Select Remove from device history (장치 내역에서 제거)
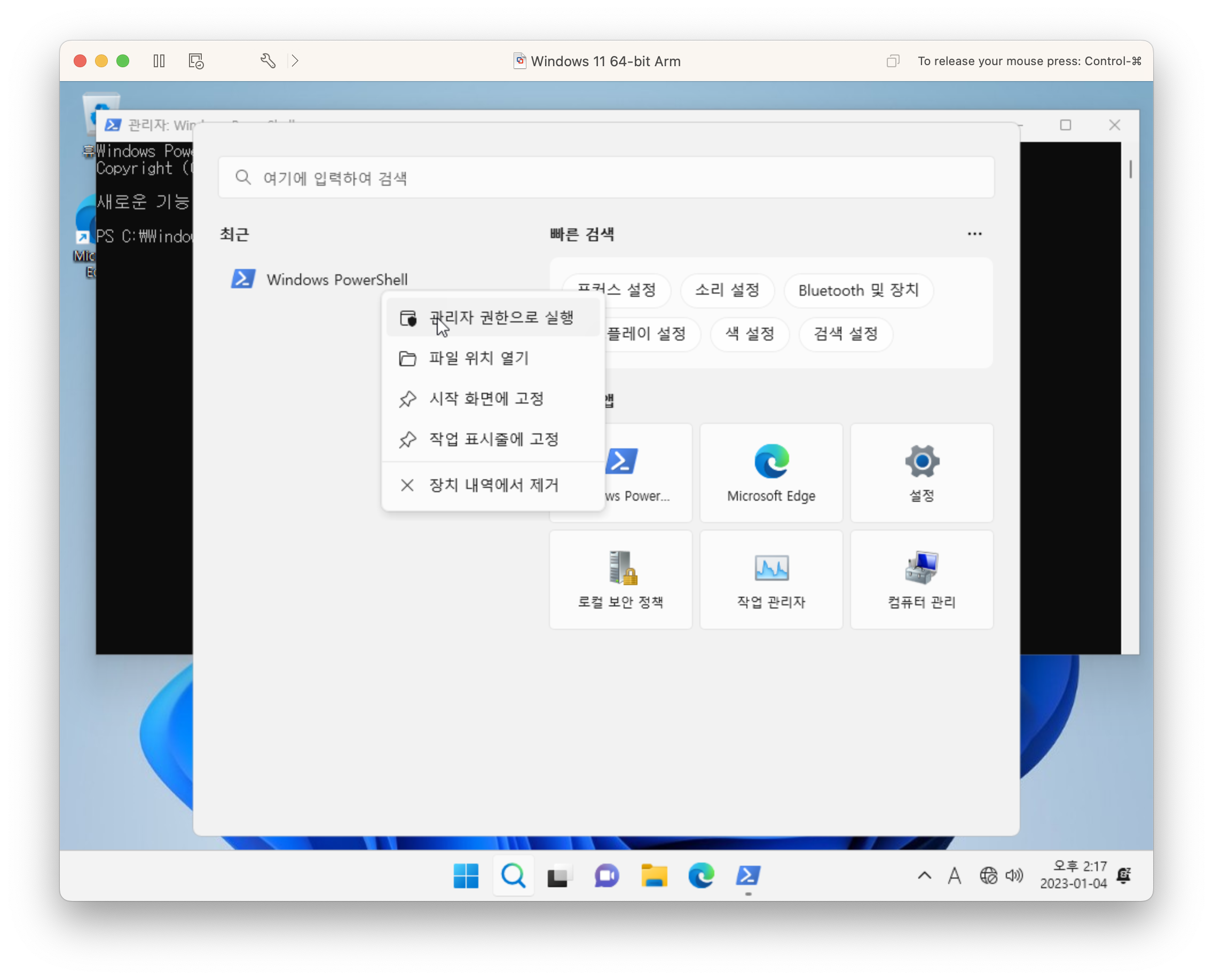Image resolution: width=1213 pixels, height=980 pixels. (x=492, y=486)
